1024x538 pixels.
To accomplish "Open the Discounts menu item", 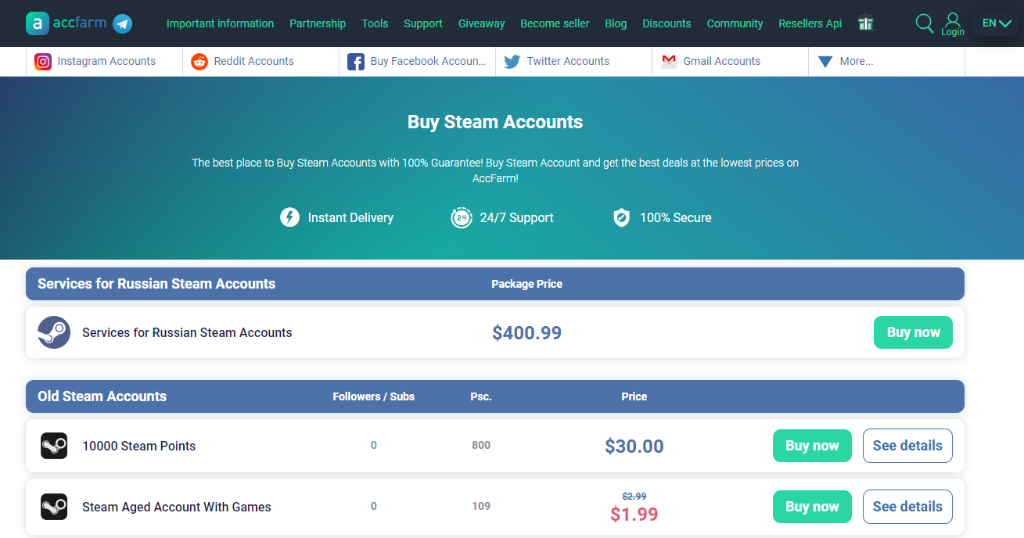I will [x=666, y=24].
